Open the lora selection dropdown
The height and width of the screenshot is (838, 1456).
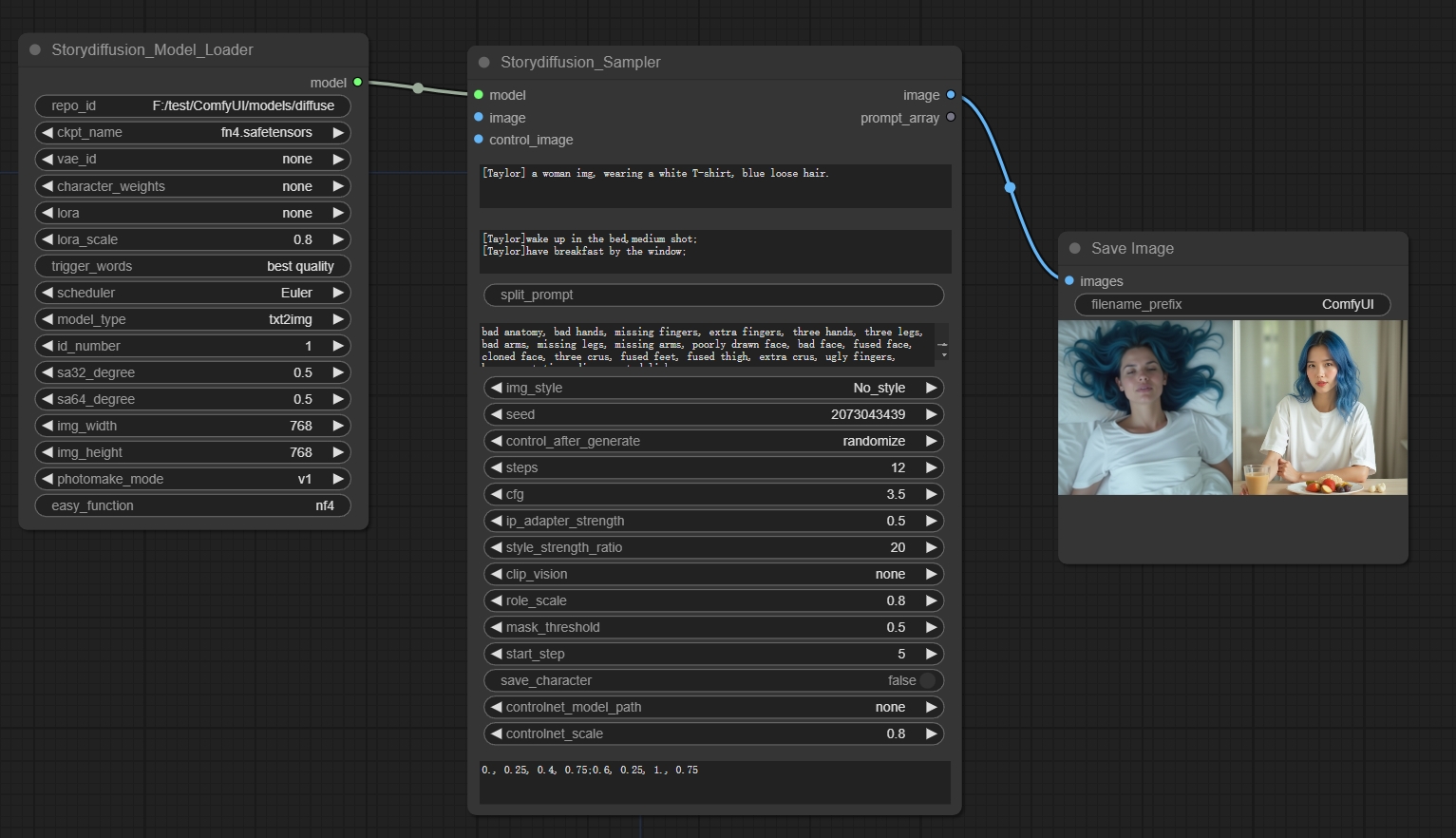[193, 213]
